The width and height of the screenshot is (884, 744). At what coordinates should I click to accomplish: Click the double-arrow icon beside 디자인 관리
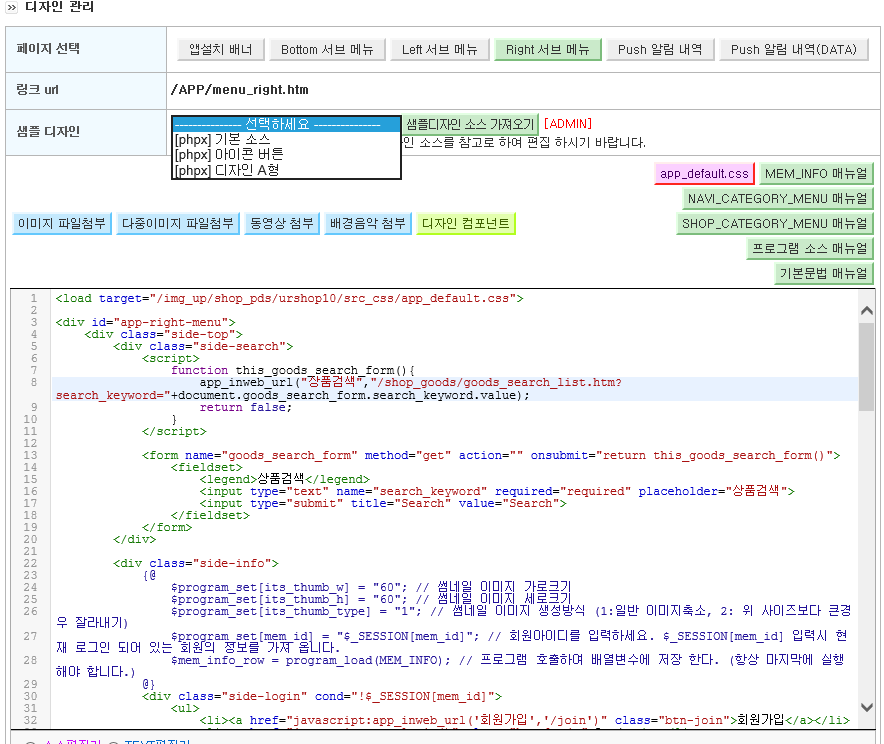pyautogui.click(x=12, y=8)
